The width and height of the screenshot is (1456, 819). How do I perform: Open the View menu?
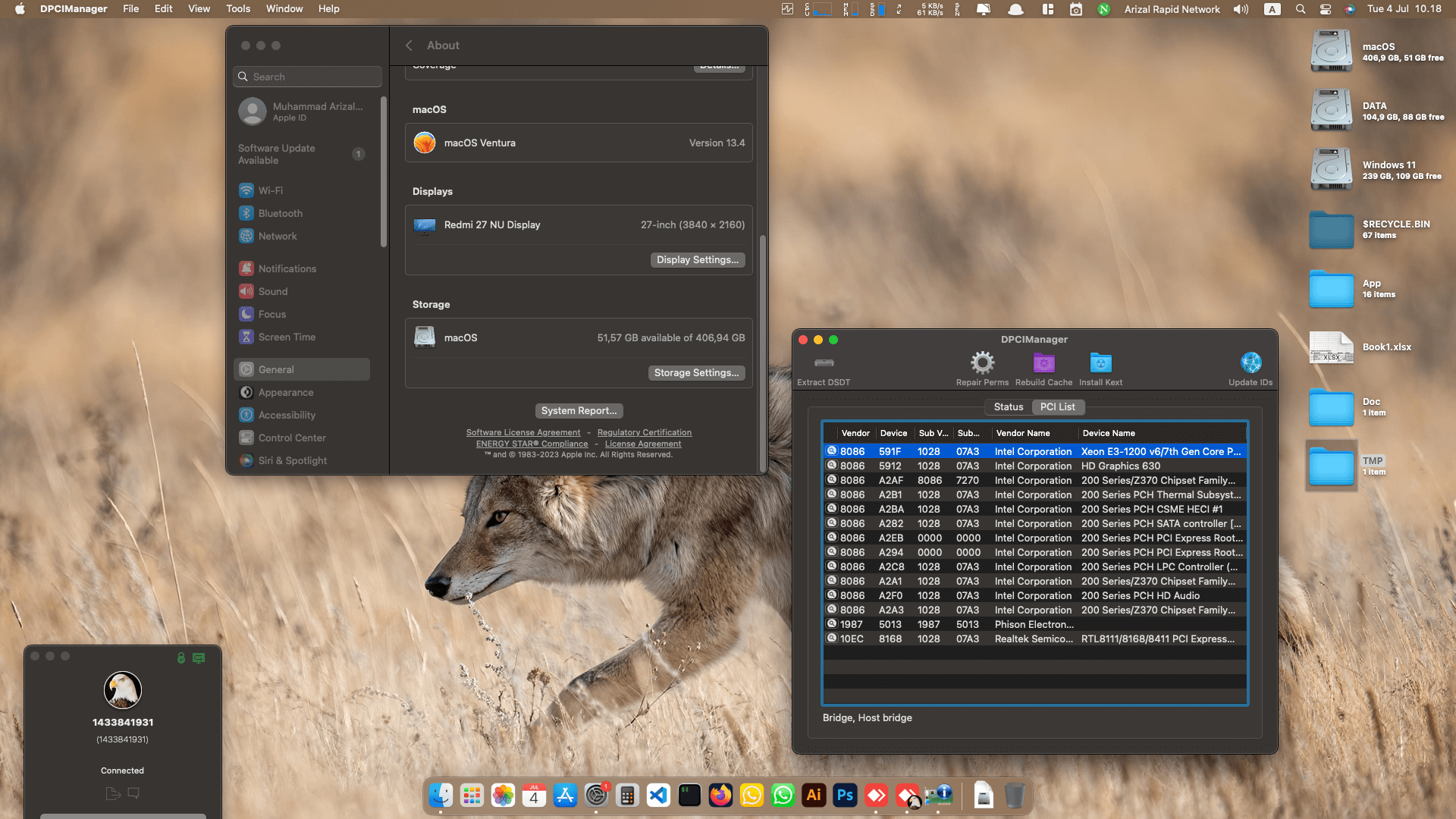click(x=199, y=9)
